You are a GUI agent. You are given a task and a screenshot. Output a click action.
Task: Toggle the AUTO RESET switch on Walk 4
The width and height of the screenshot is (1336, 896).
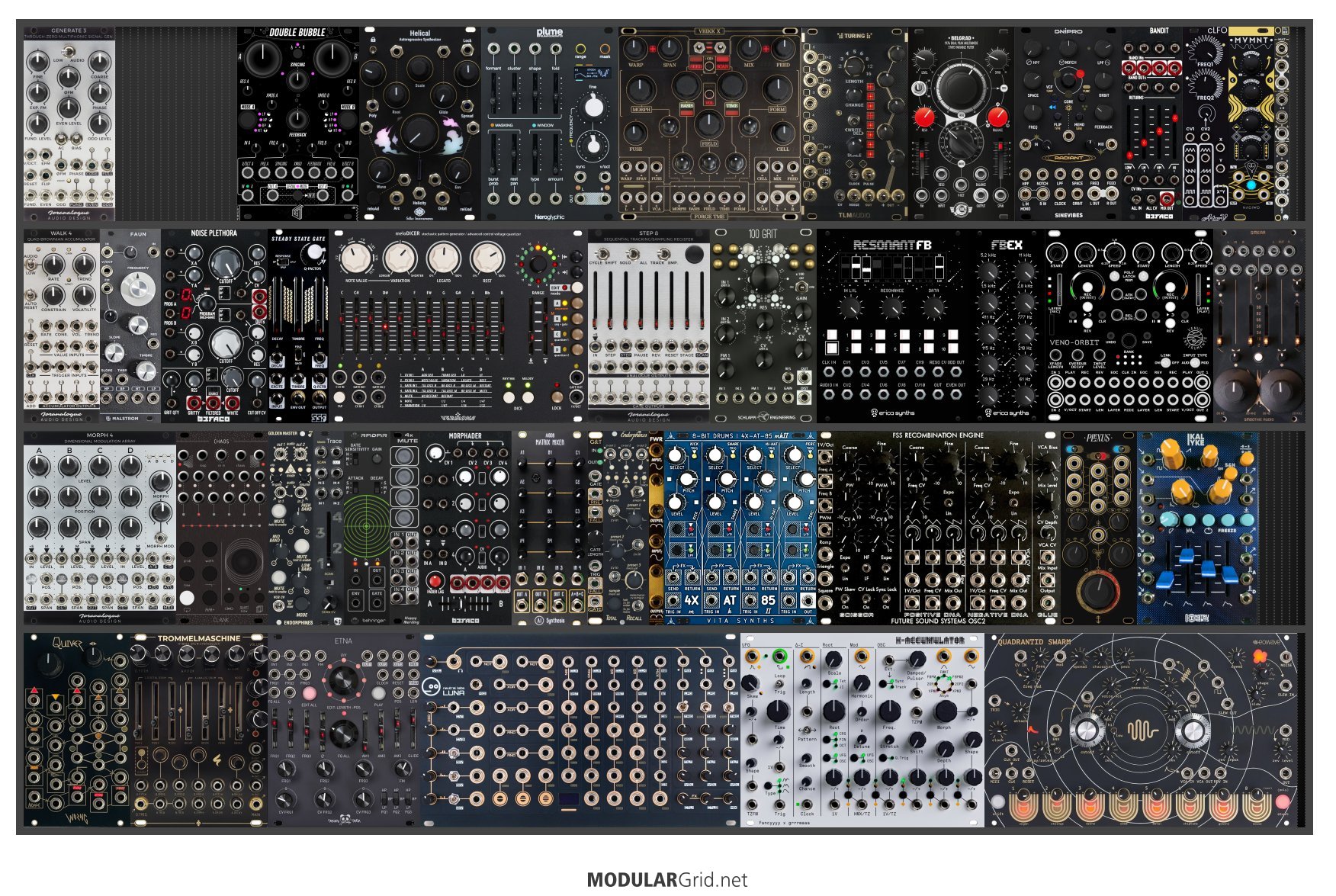(x=31, y=296)
